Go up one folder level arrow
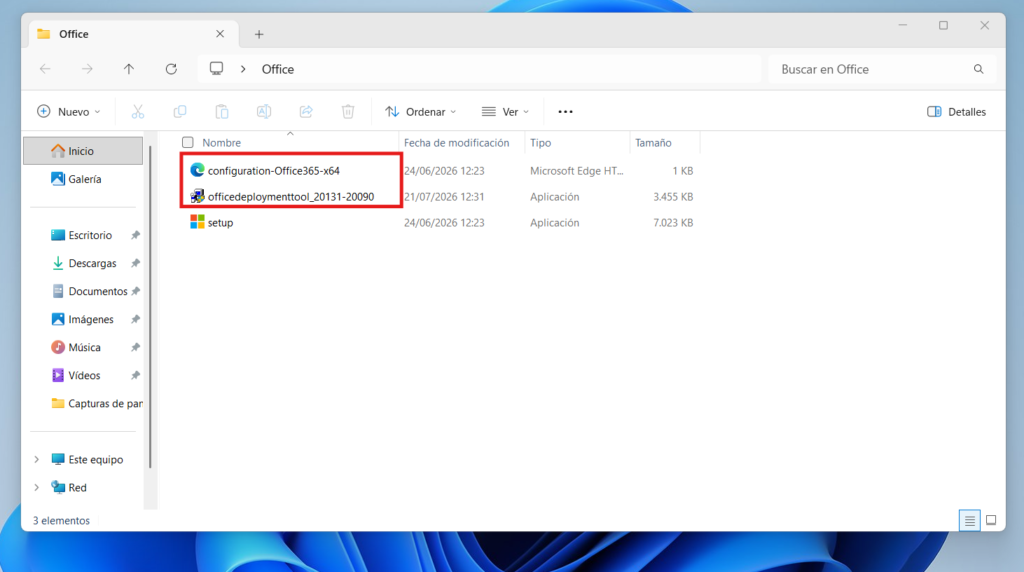1024x572 pixels. pos(129,69)
